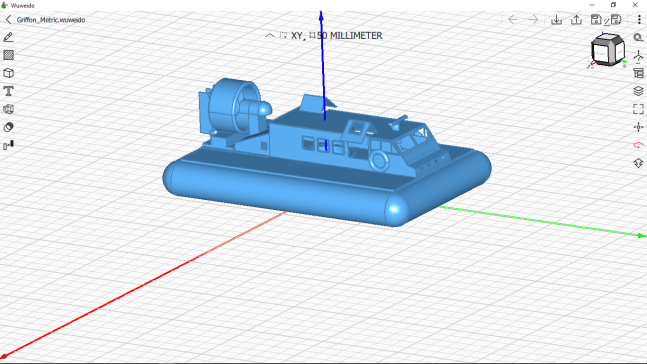Redo with the right arrow
Image resolution: width=647 pixels, height=364 pixels.
(x=534, y=19)
